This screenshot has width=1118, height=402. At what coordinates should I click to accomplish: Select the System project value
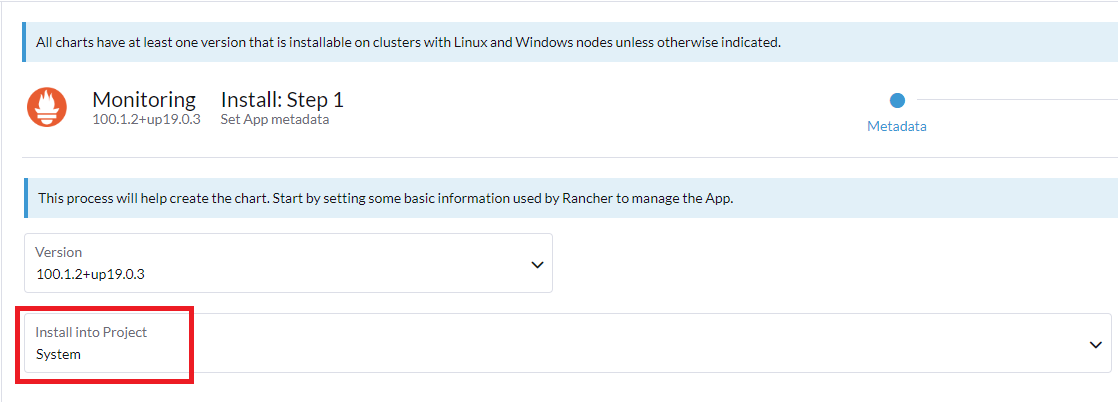pyautogui.click(x=58, y=354)
